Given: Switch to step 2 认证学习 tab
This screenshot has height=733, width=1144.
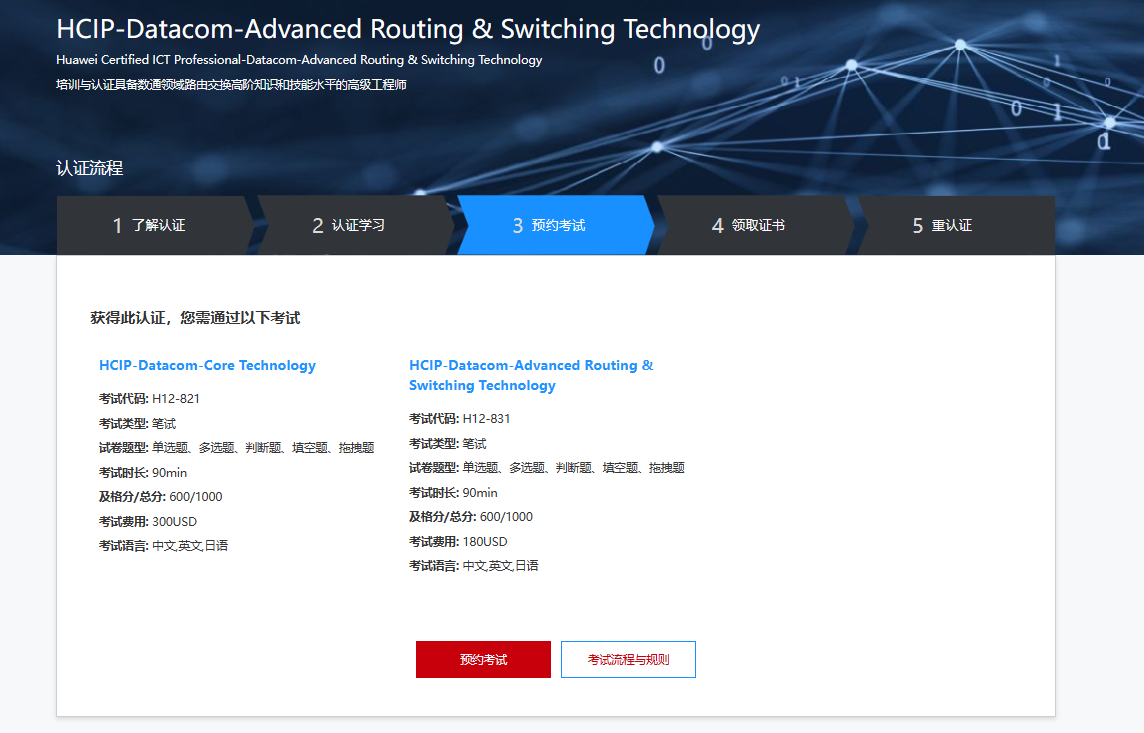Looking at the screenshot, I should coord(354,225).
